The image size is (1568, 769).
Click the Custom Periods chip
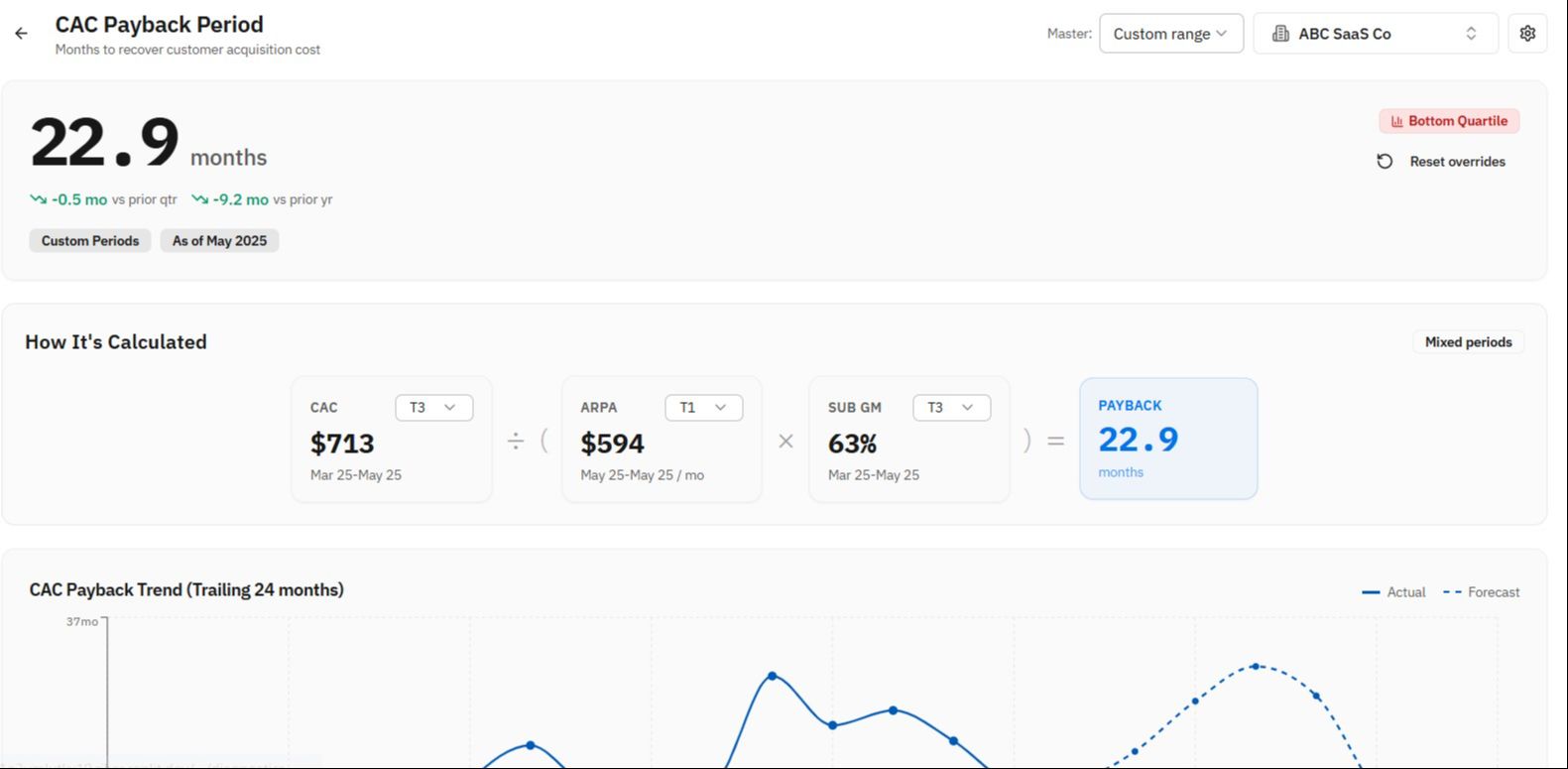pyautogui.click(x=90, y=241)
